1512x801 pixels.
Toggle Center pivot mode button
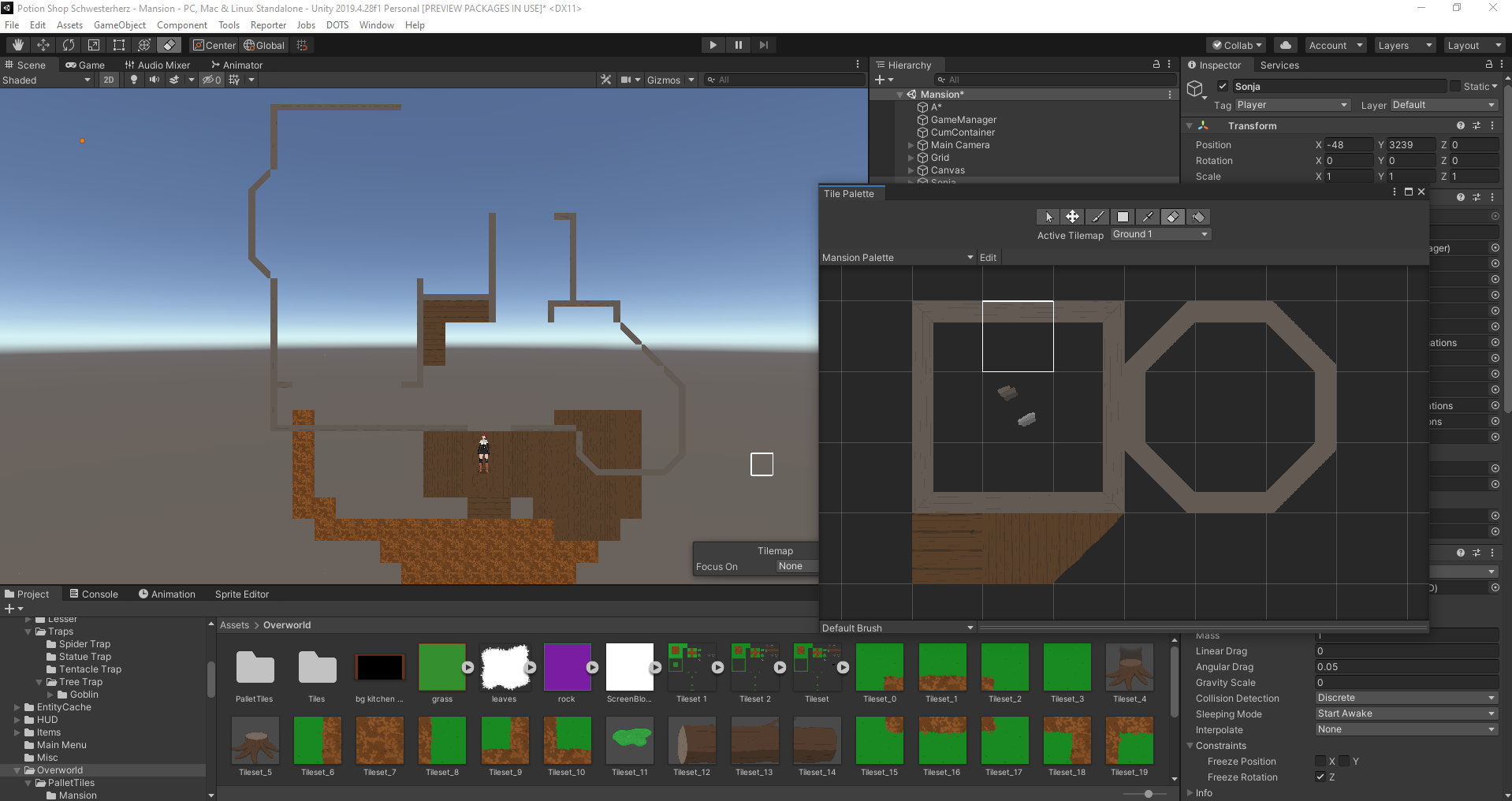214,45
